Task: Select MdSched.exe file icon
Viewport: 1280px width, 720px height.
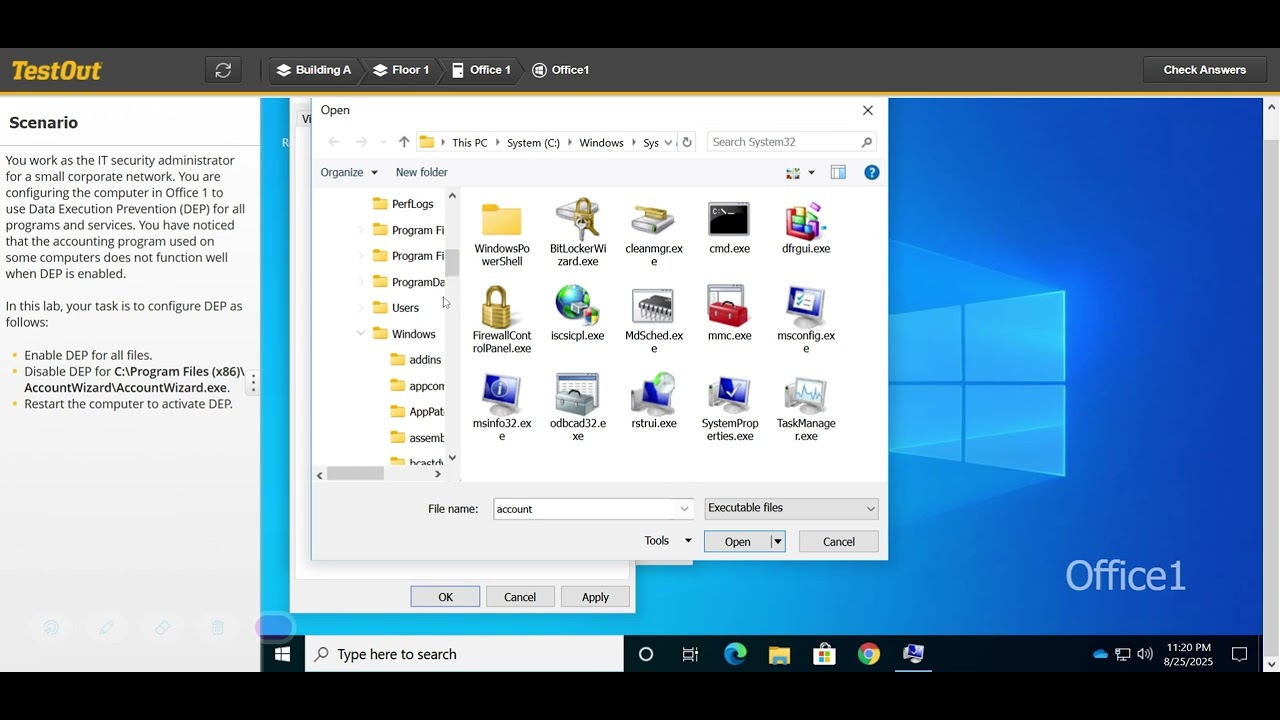Action: tap(653, 307)
